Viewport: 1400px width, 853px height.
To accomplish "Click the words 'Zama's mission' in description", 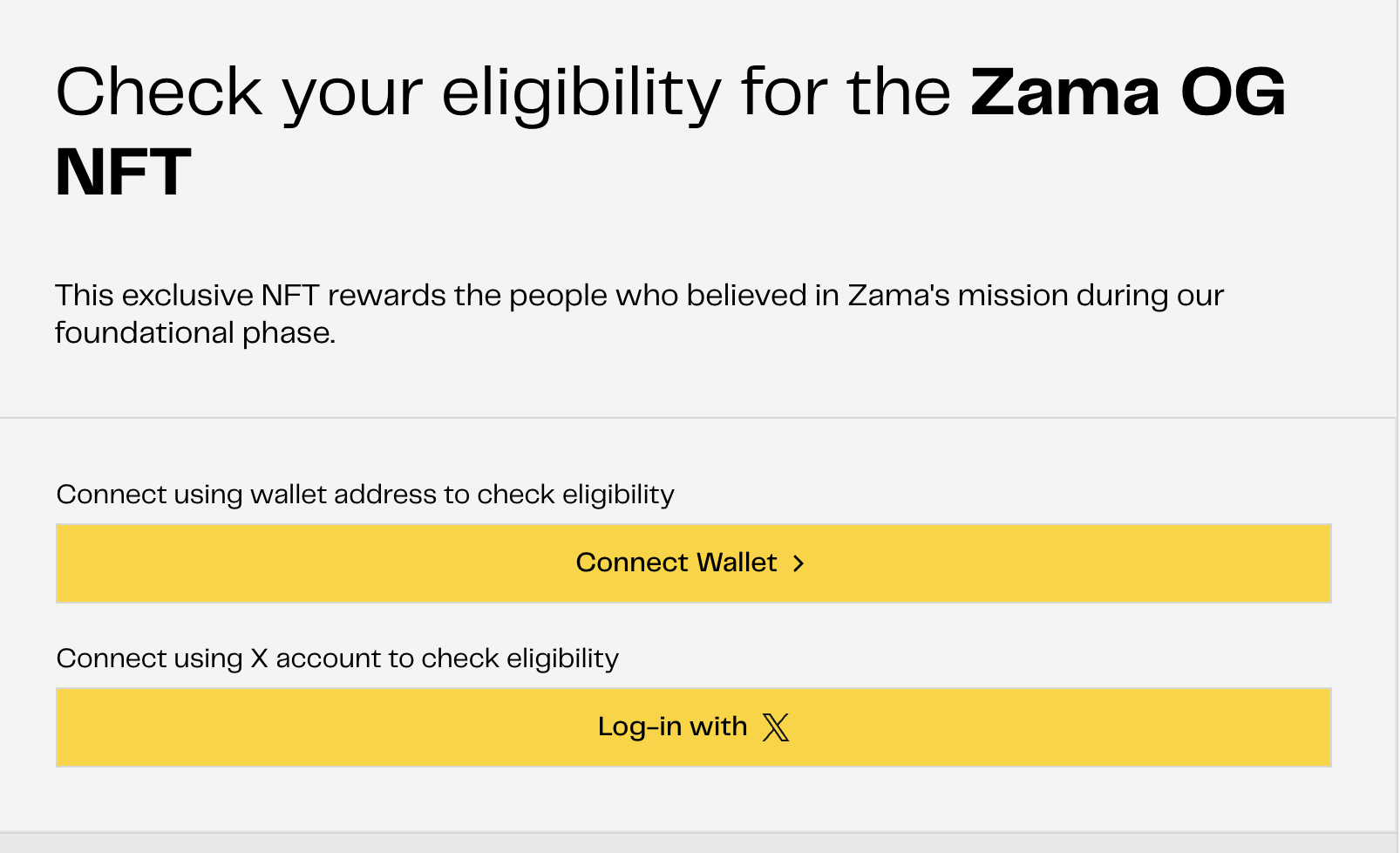I will pos(958,296).
